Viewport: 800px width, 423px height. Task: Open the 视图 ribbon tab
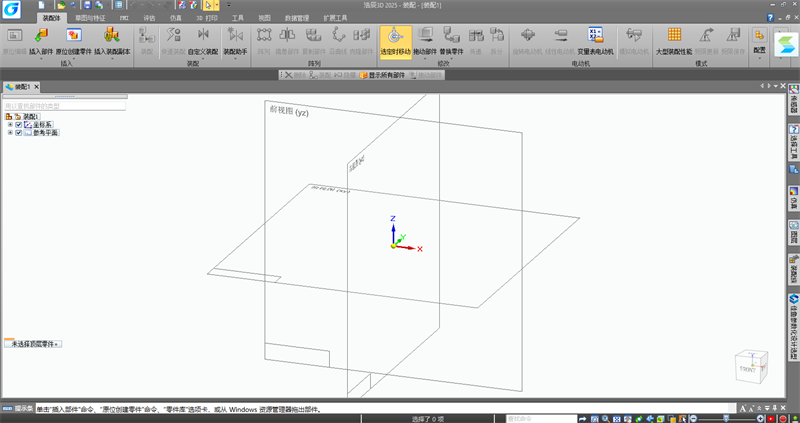pos(264,18)
